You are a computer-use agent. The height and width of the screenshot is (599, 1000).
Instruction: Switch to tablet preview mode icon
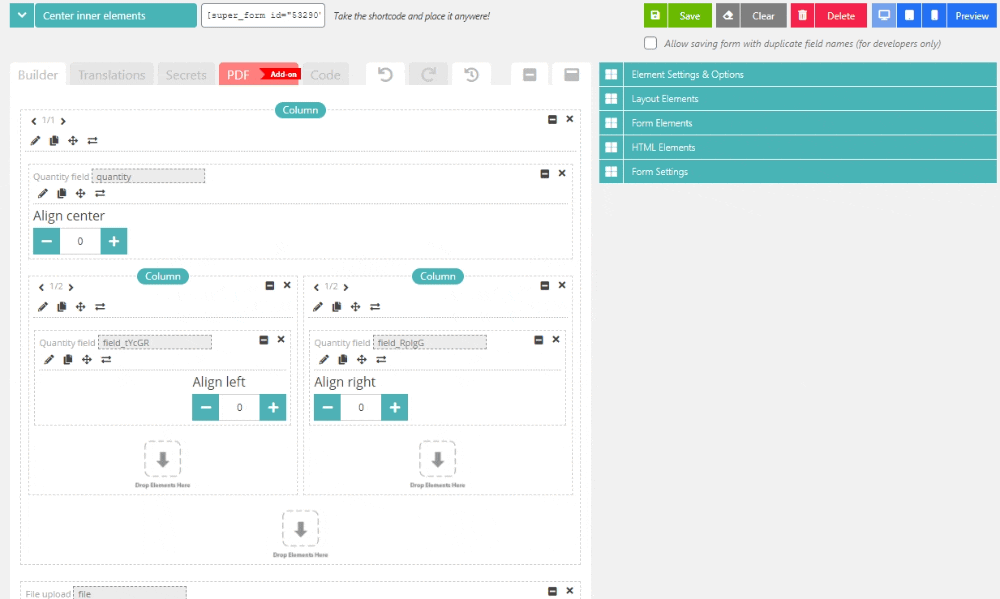pos(909,15)
